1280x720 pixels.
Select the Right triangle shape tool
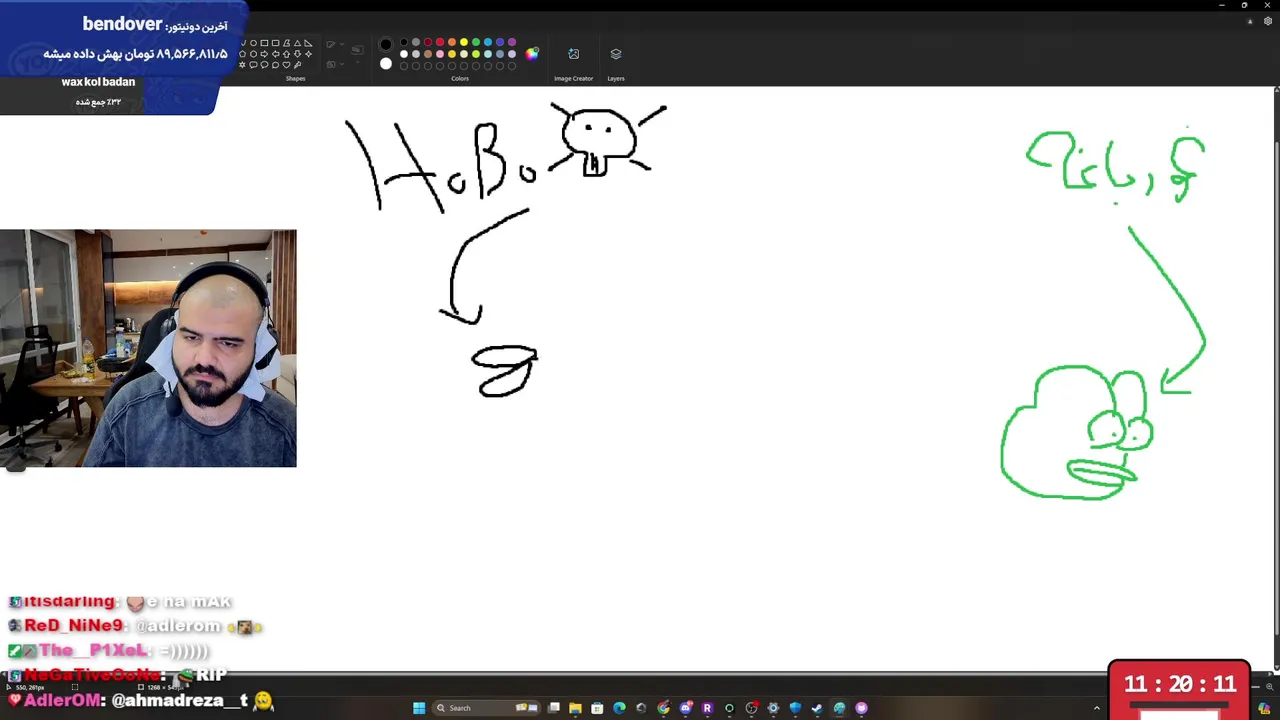308,43
